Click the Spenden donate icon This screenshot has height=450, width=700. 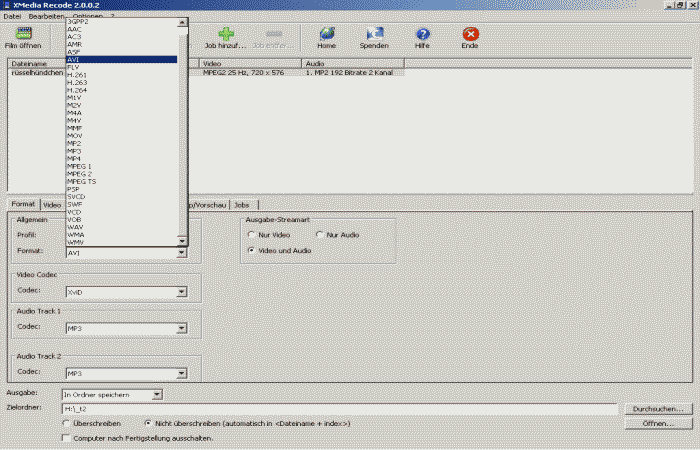pyautogui.click(x=374, y=35)
